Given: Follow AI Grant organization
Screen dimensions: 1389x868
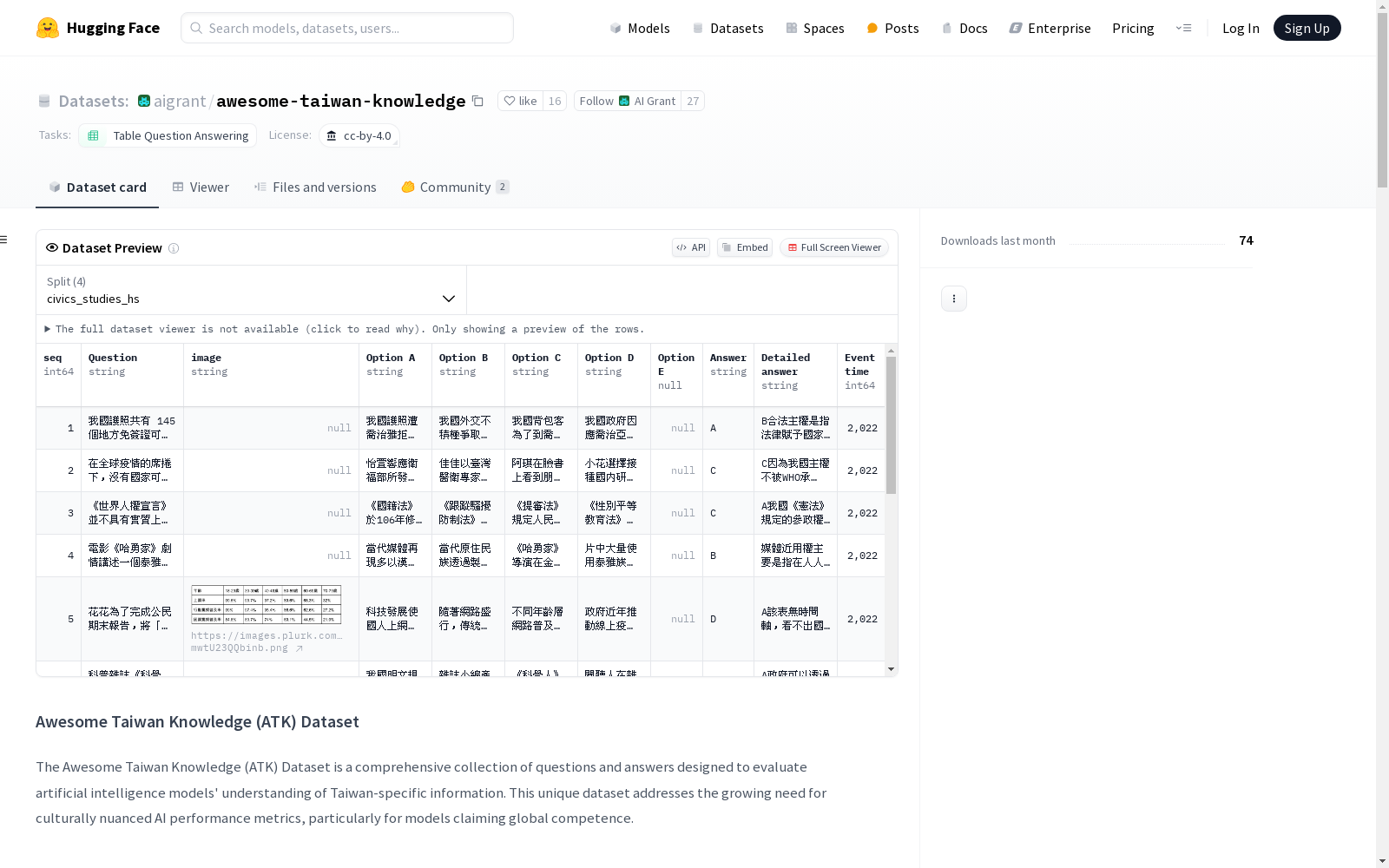Looking at the screenshot, I should pyautogui.click(x=628, y=101).
